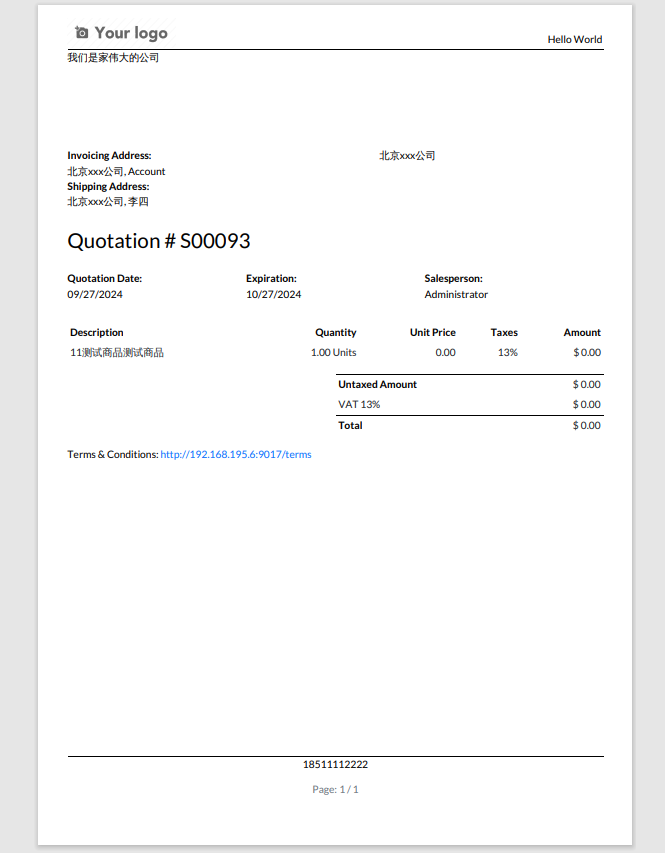
Task: Click the 'Shipping Address:' label
Action: tap(108, 187)
